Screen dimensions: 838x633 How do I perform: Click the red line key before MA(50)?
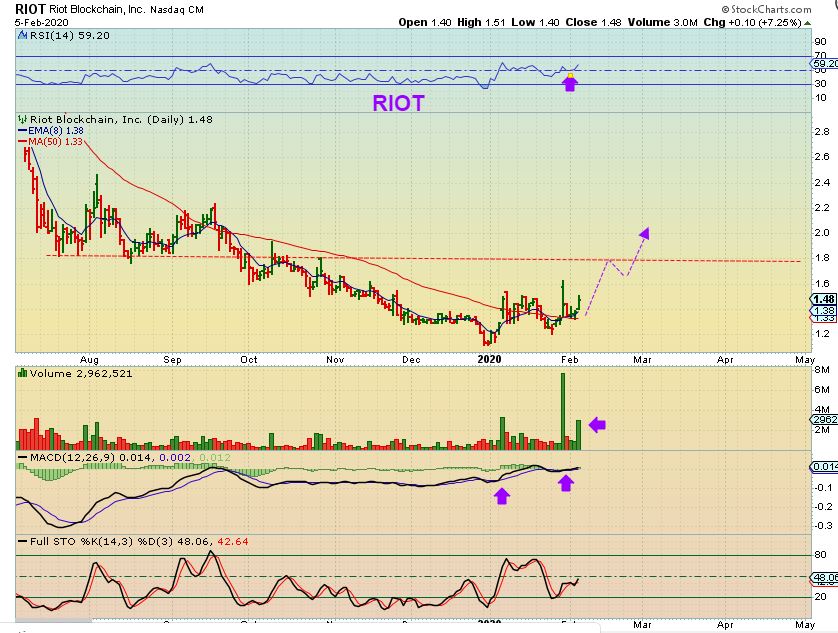[x=22, y=142]
